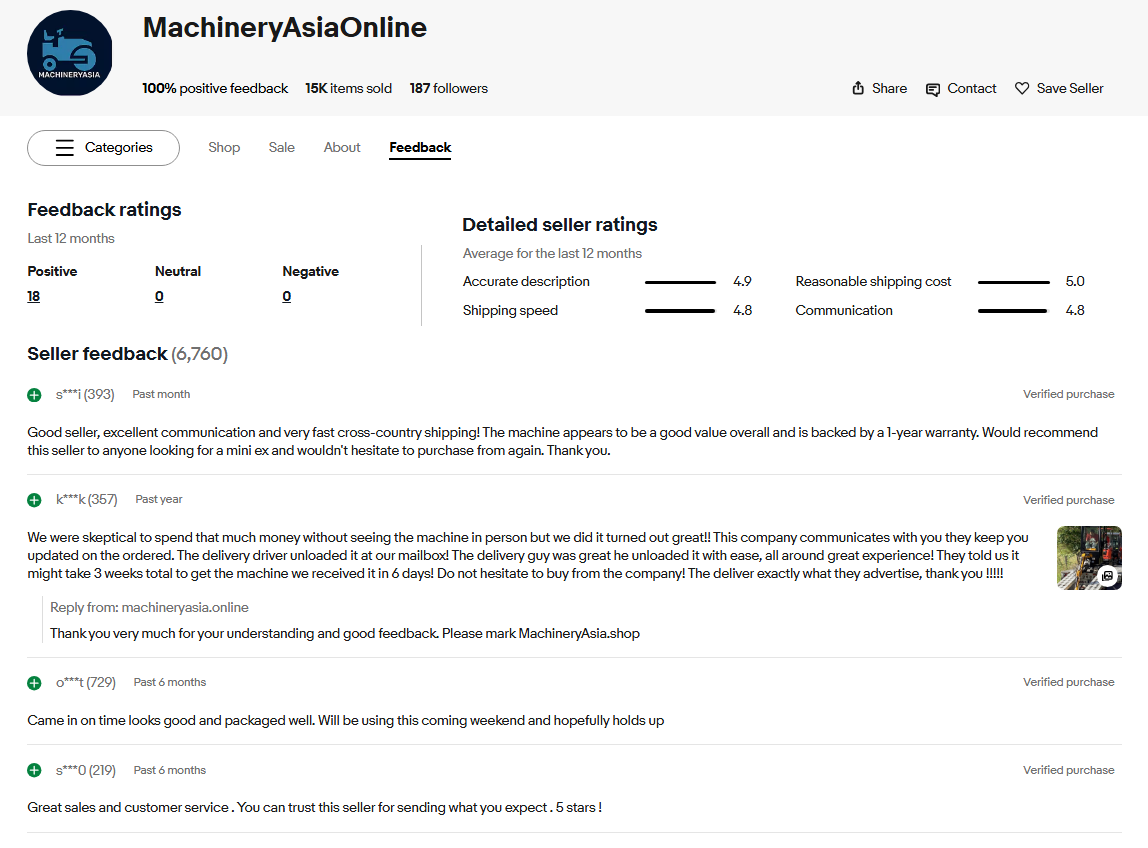Click green positive icon beside s***0 (219)
Image resolution: width=1148 pixels, height=848 pixels.
(x=34, y=770)
